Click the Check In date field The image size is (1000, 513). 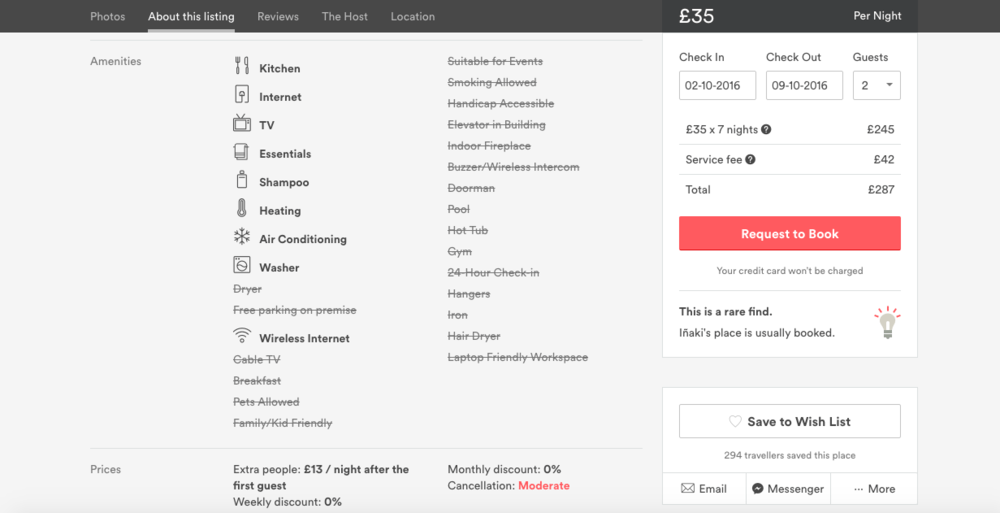tap(717, 86)
